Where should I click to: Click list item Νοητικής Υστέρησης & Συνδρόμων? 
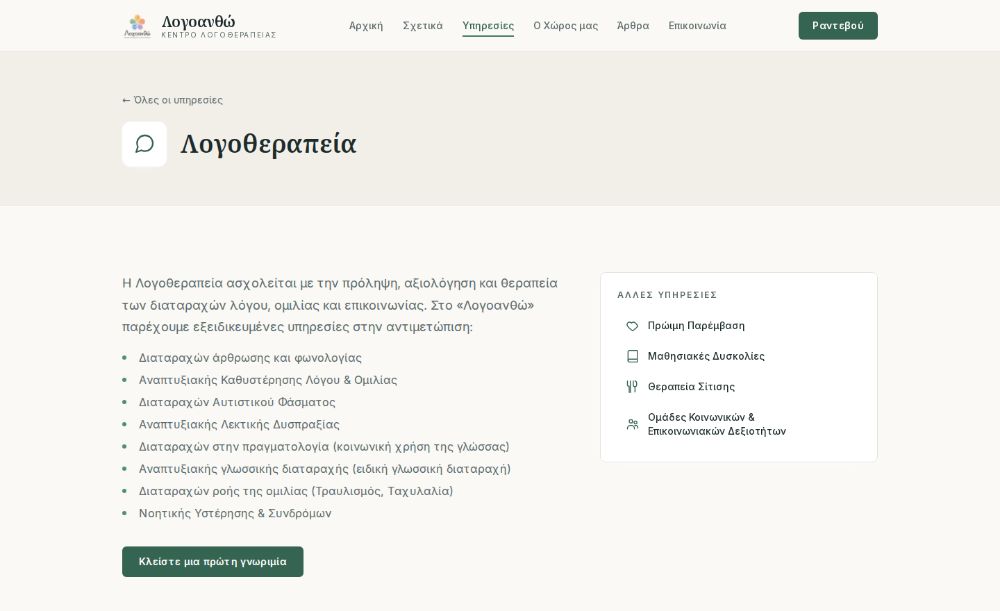point(235,513)
